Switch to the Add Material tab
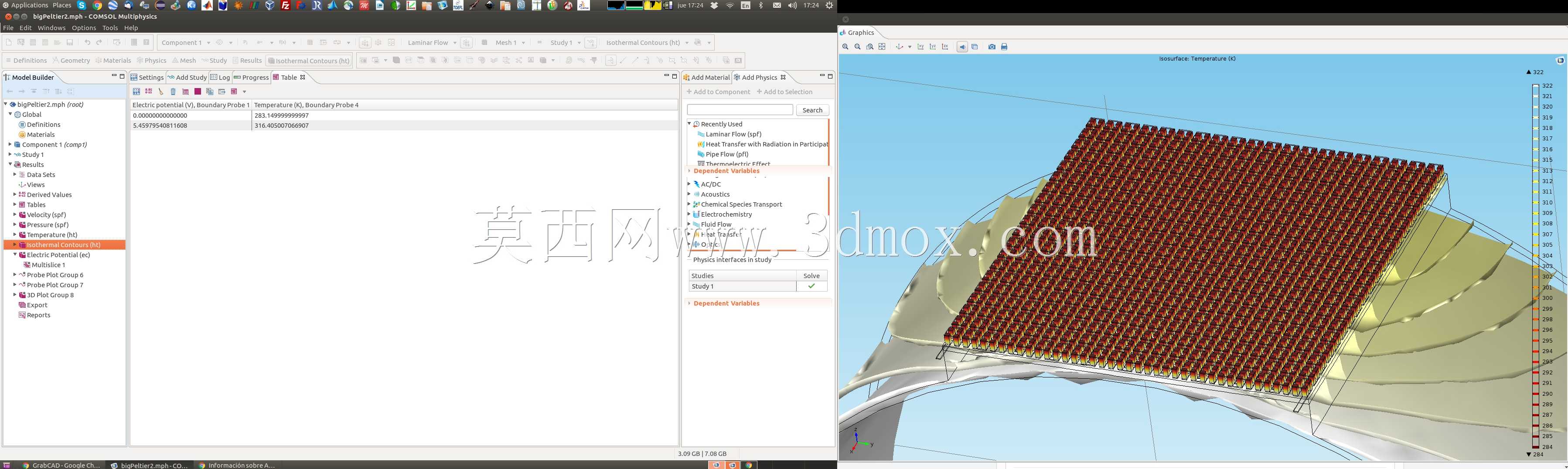Viewport: 1568px width, 469px height. [706, 77]
